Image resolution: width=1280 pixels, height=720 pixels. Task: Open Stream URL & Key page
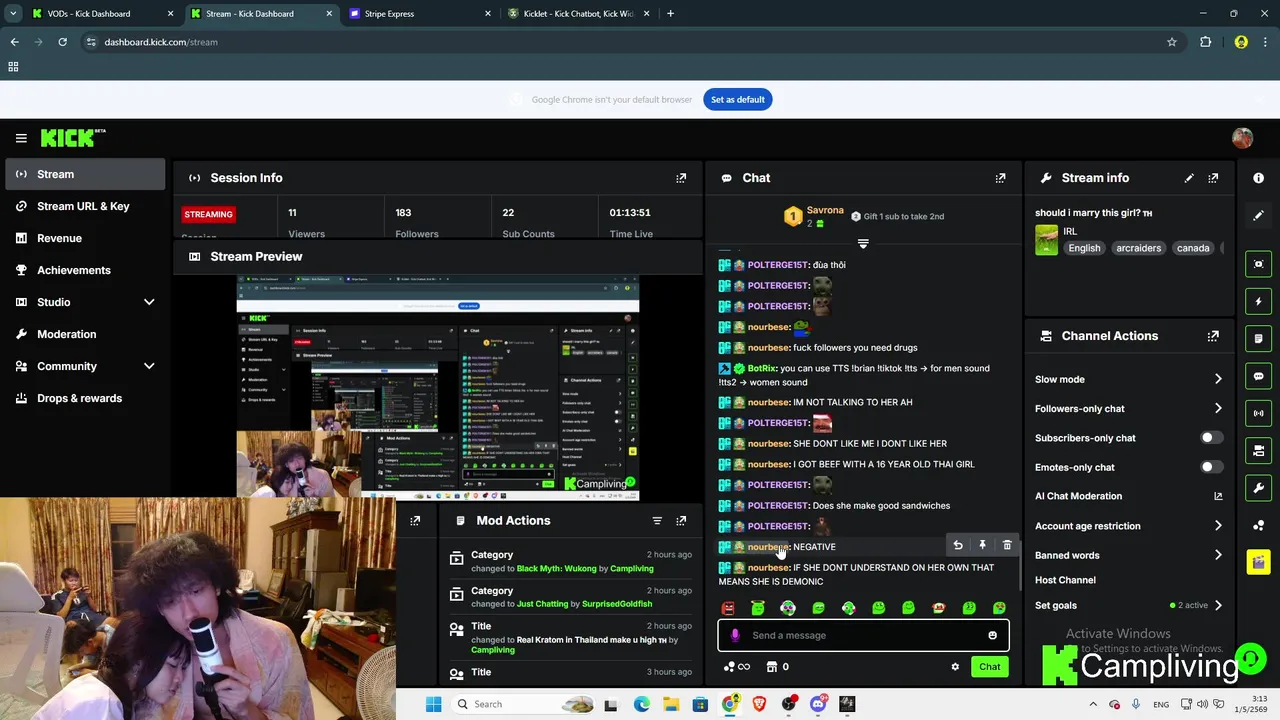tap(85, 206)
